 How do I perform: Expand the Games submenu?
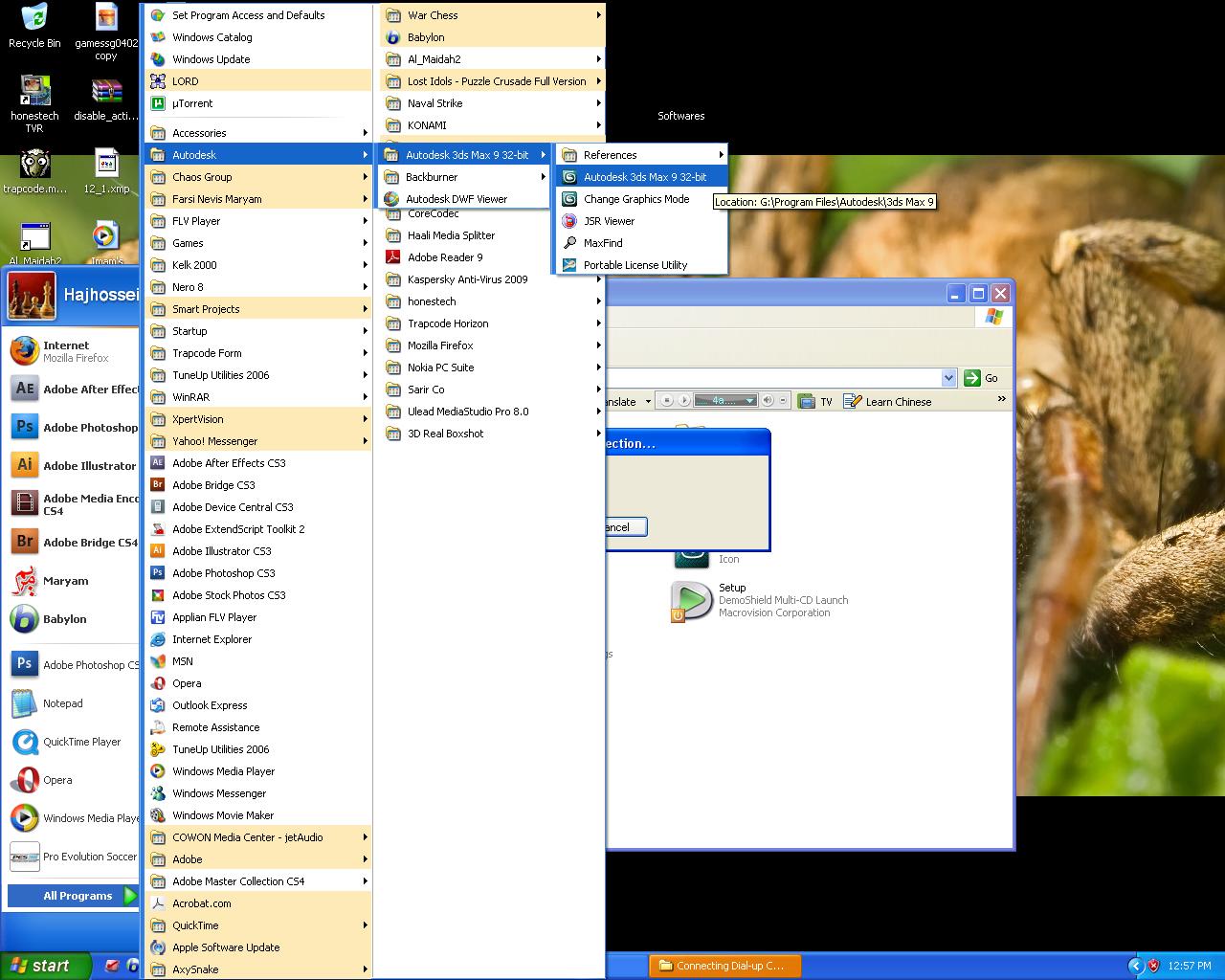click(x=258, y=243)
